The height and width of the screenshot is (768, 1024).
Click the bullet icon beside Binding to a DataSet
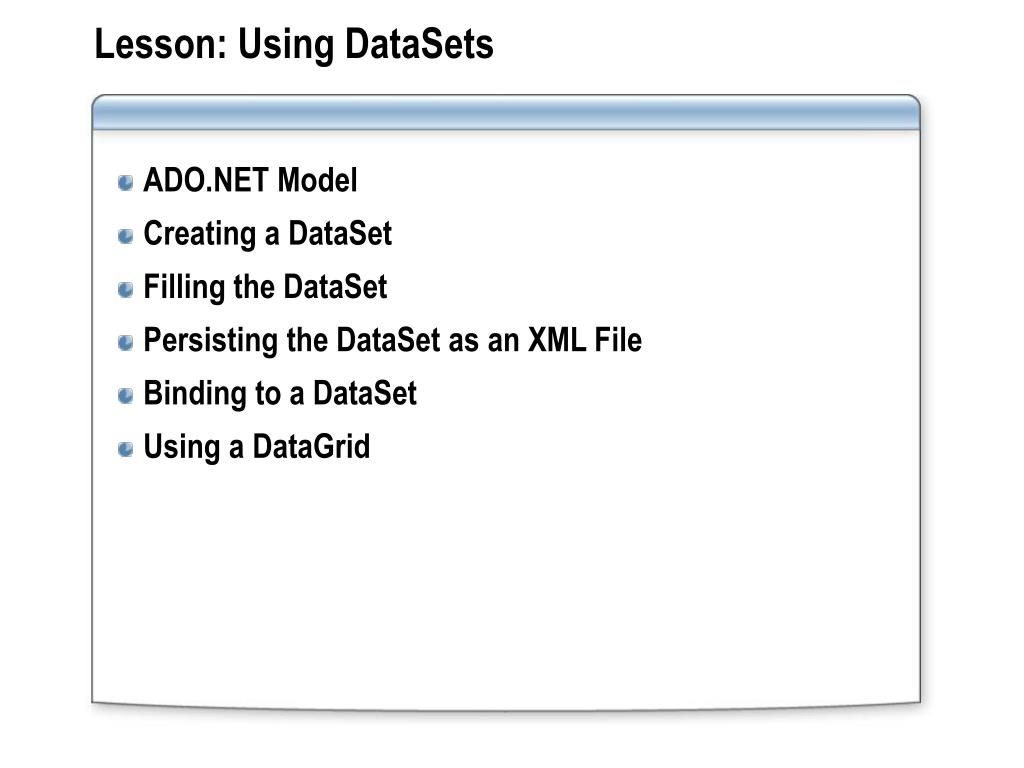(x=125, y=396)
